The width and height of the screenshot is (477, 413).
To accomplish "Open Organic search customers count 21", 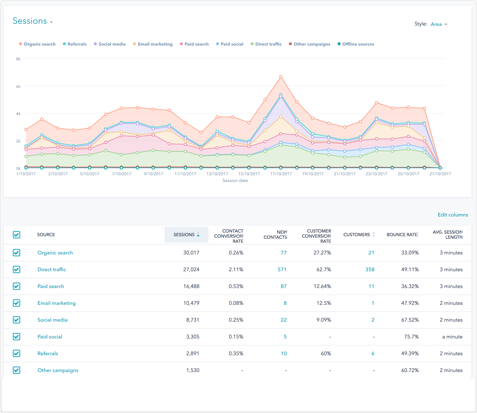I will click(371, 253).
